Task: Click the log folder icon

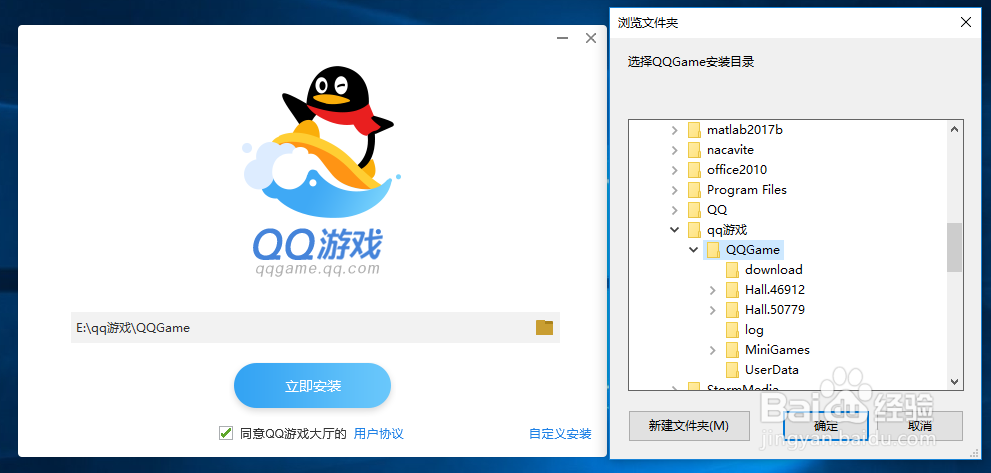Action: [733, 329]
